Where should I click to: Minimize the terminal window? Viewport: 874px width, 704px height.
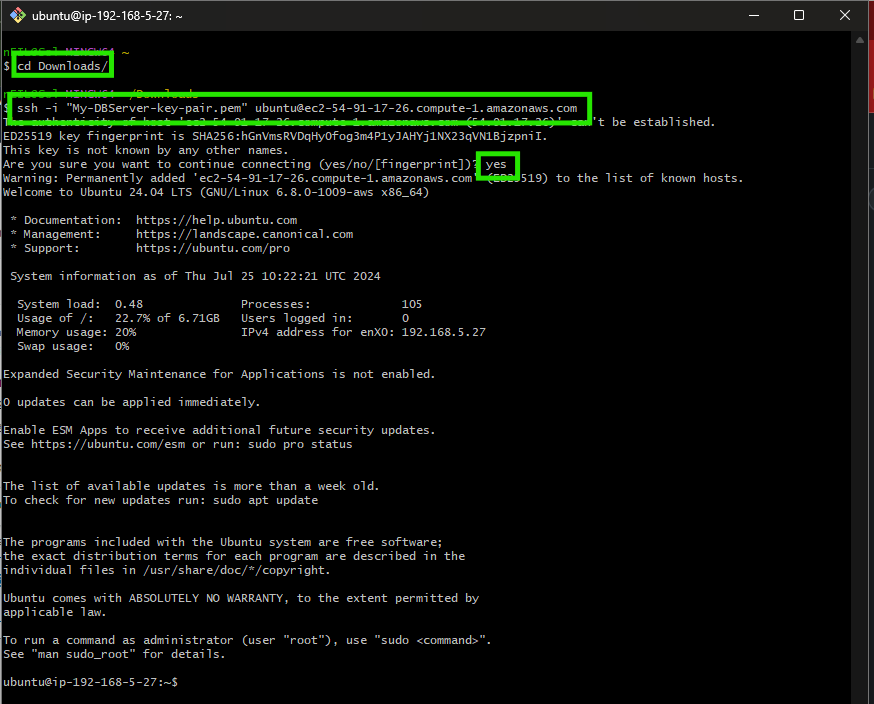[752, 15]
